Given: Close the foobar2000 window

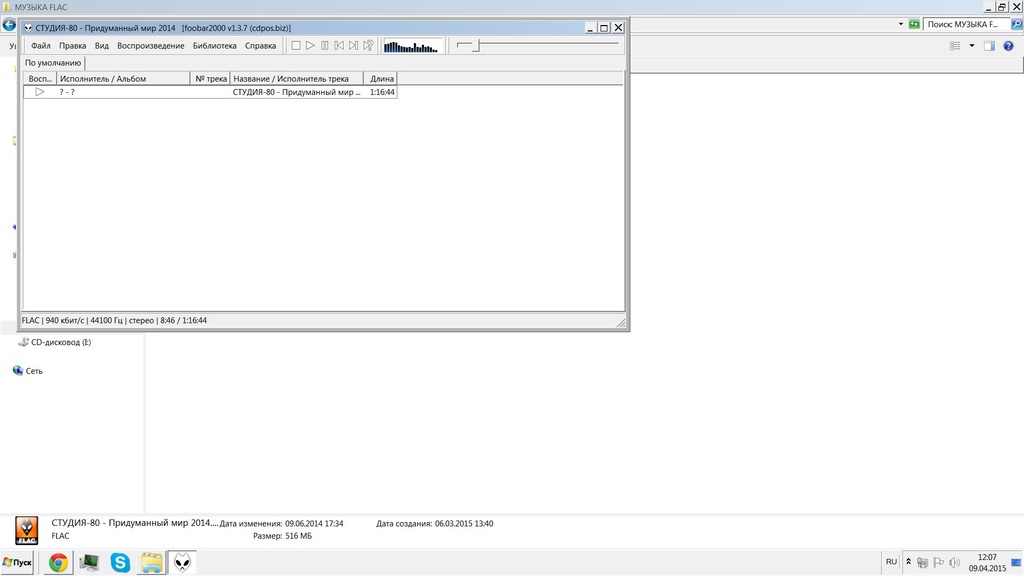Looking at the screenshot, I should pyautogui.click(x=618, y=28).
